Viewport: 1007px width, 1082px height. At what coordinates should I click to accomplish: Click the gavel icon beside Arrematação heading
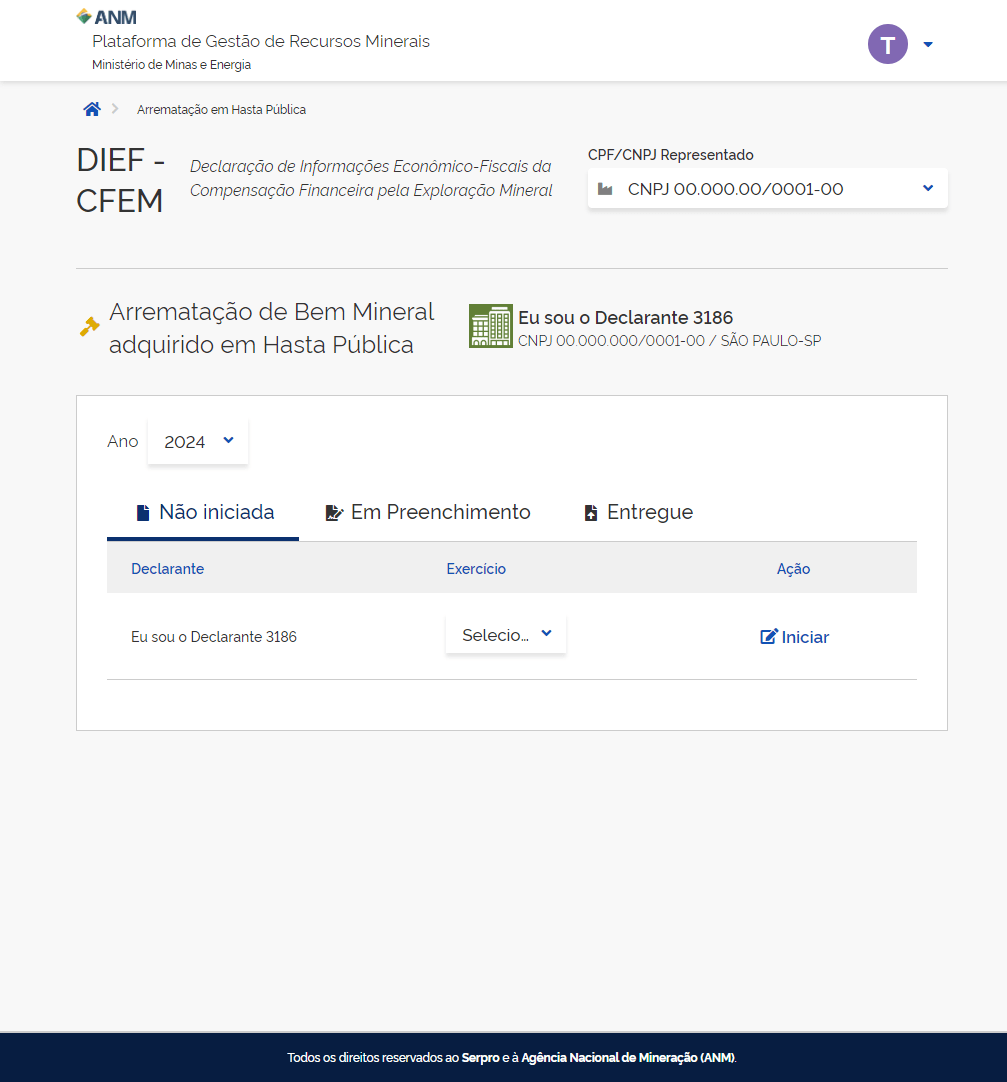90,327
